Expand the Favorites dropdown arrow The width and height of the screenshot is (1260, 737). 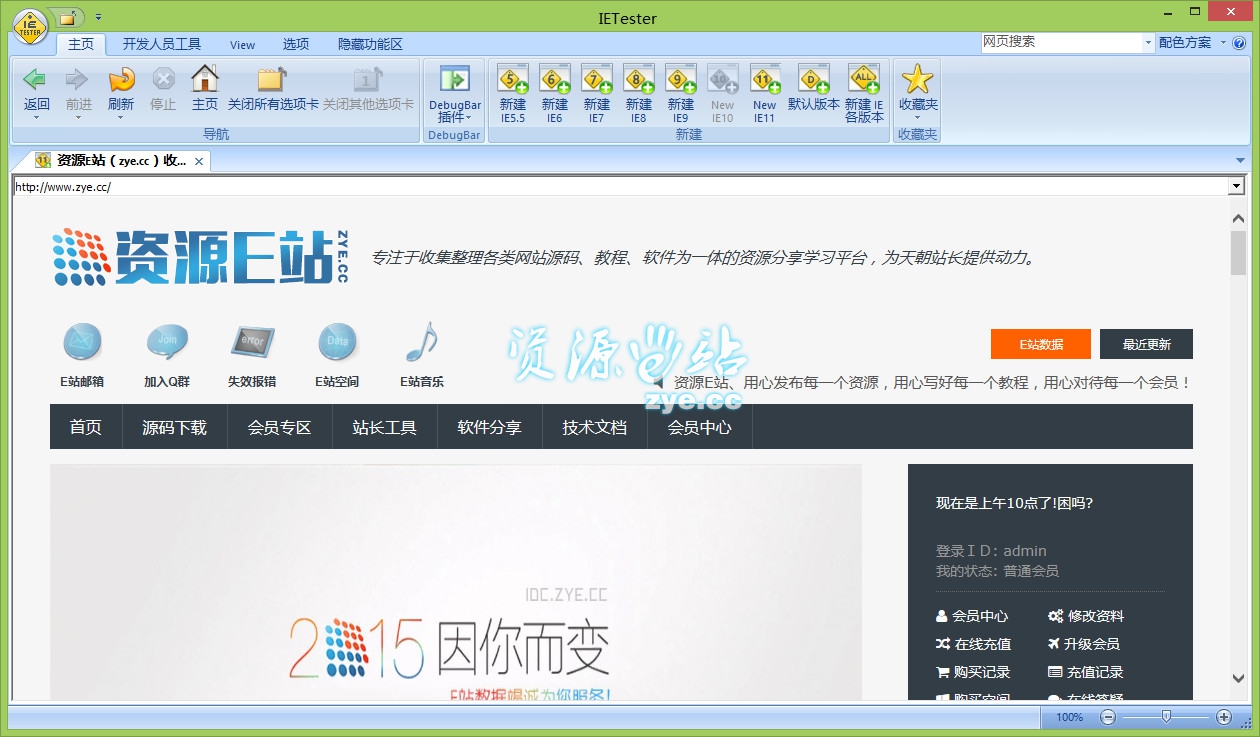coord(917,118)
